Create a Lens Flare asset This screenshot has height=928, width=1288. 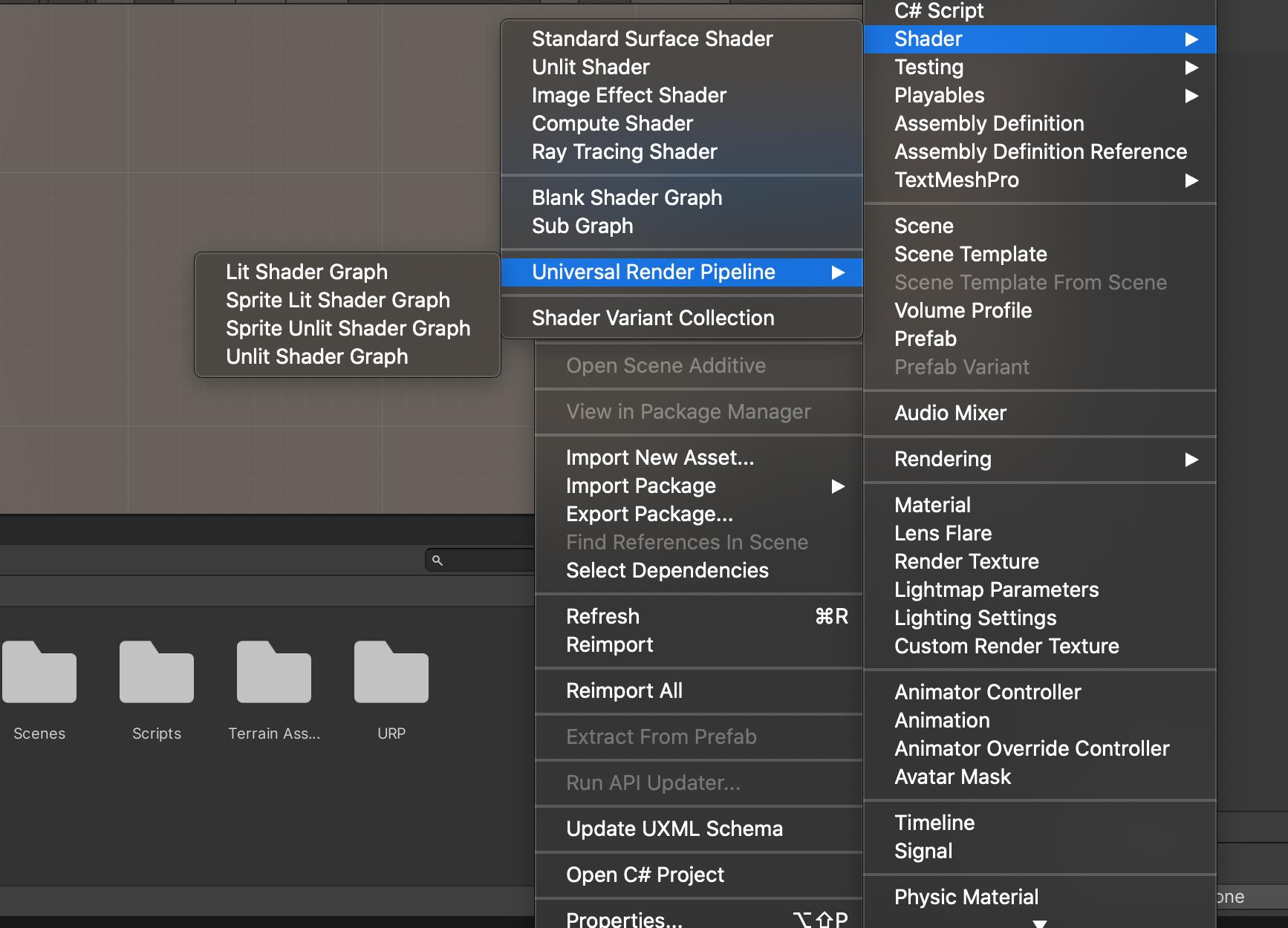point(1040,534)
